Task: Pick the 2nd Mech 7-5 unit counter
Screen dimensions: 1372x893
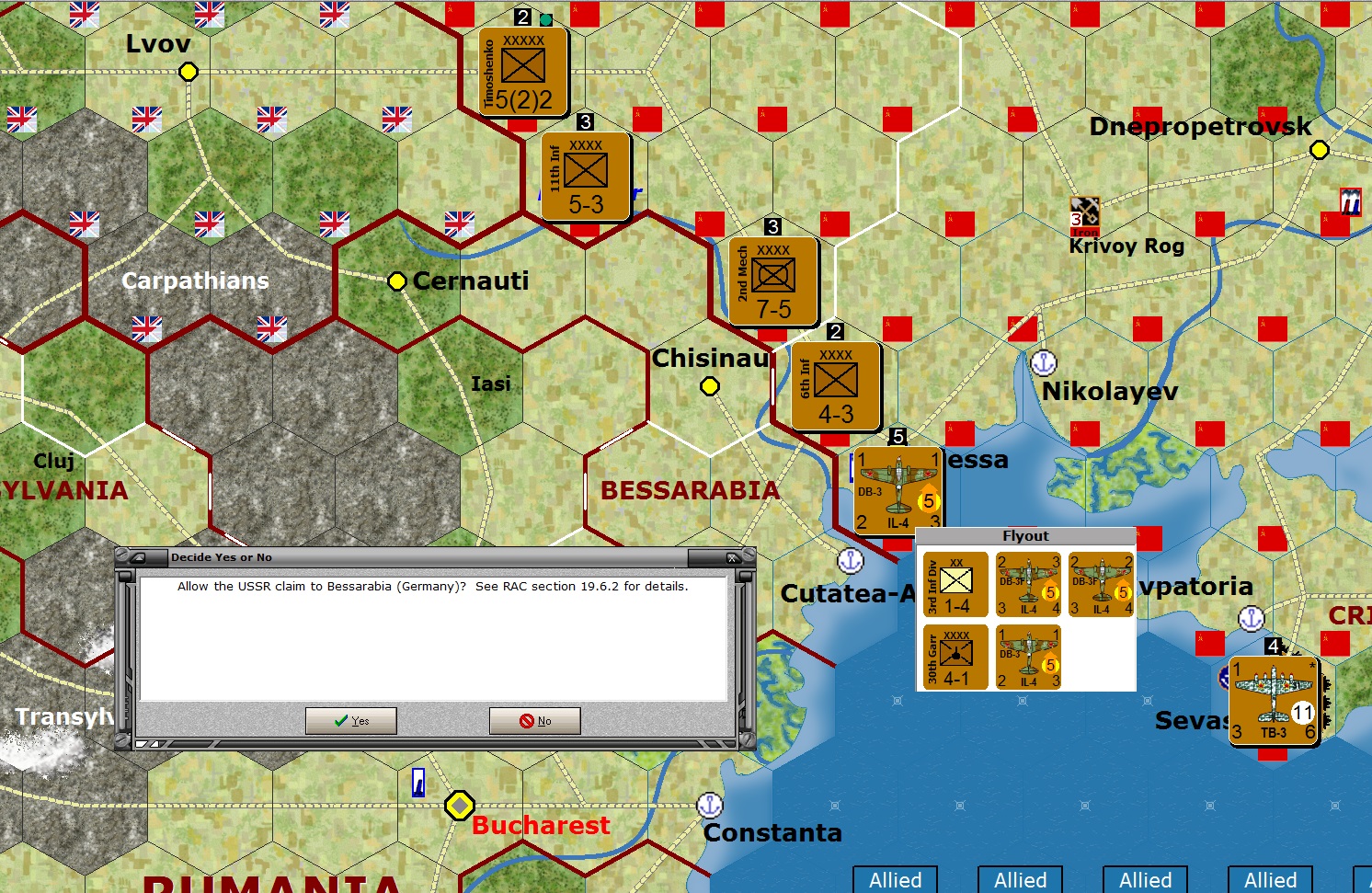Action: click(773, 282)
